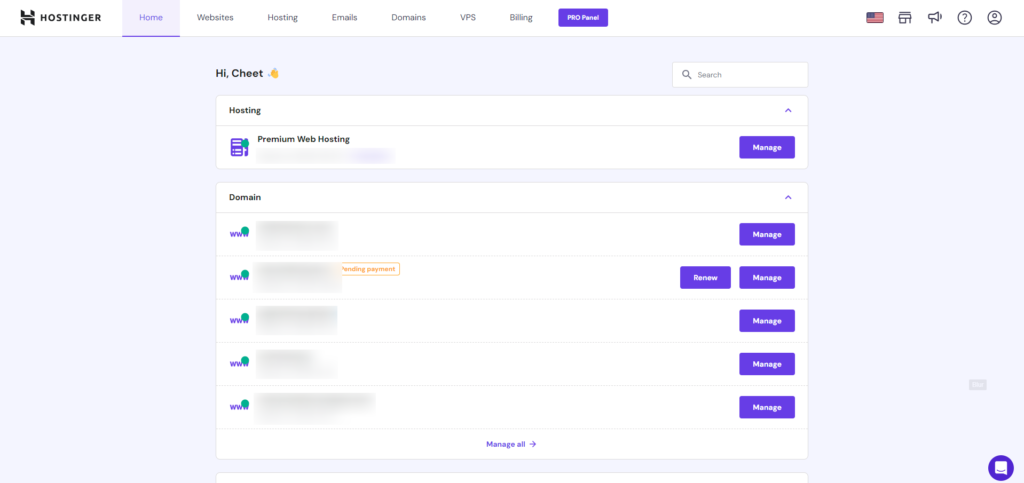This screenshot has width=1024, height=483.
Task: Click the Premium Web Hosting server icon
Action: pos(239,147)
